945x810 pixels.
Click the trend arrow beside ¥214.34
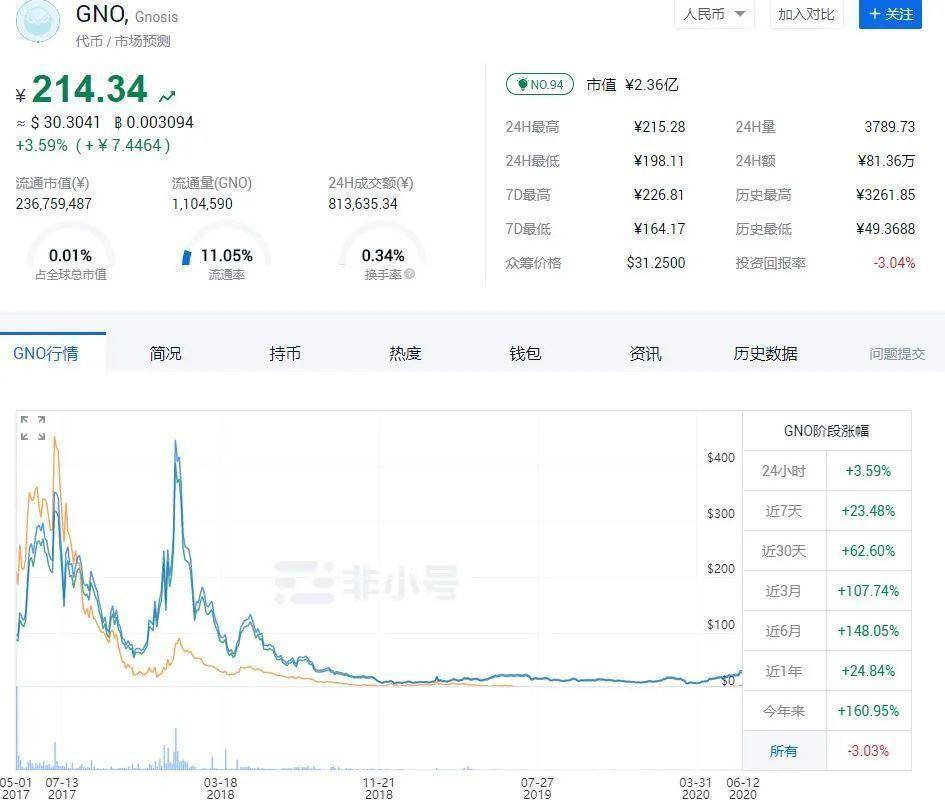(x=167, y=95)
